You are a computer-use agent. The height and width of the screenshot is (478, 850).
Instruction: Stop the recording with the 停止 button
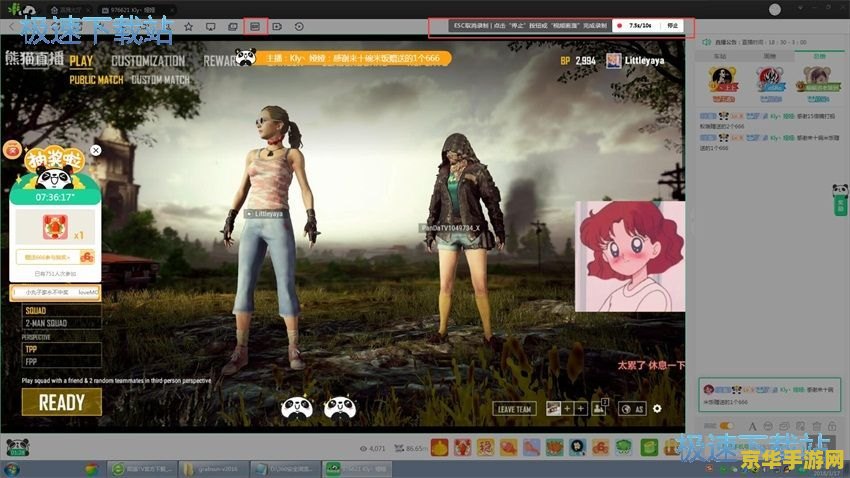[673, 25]
